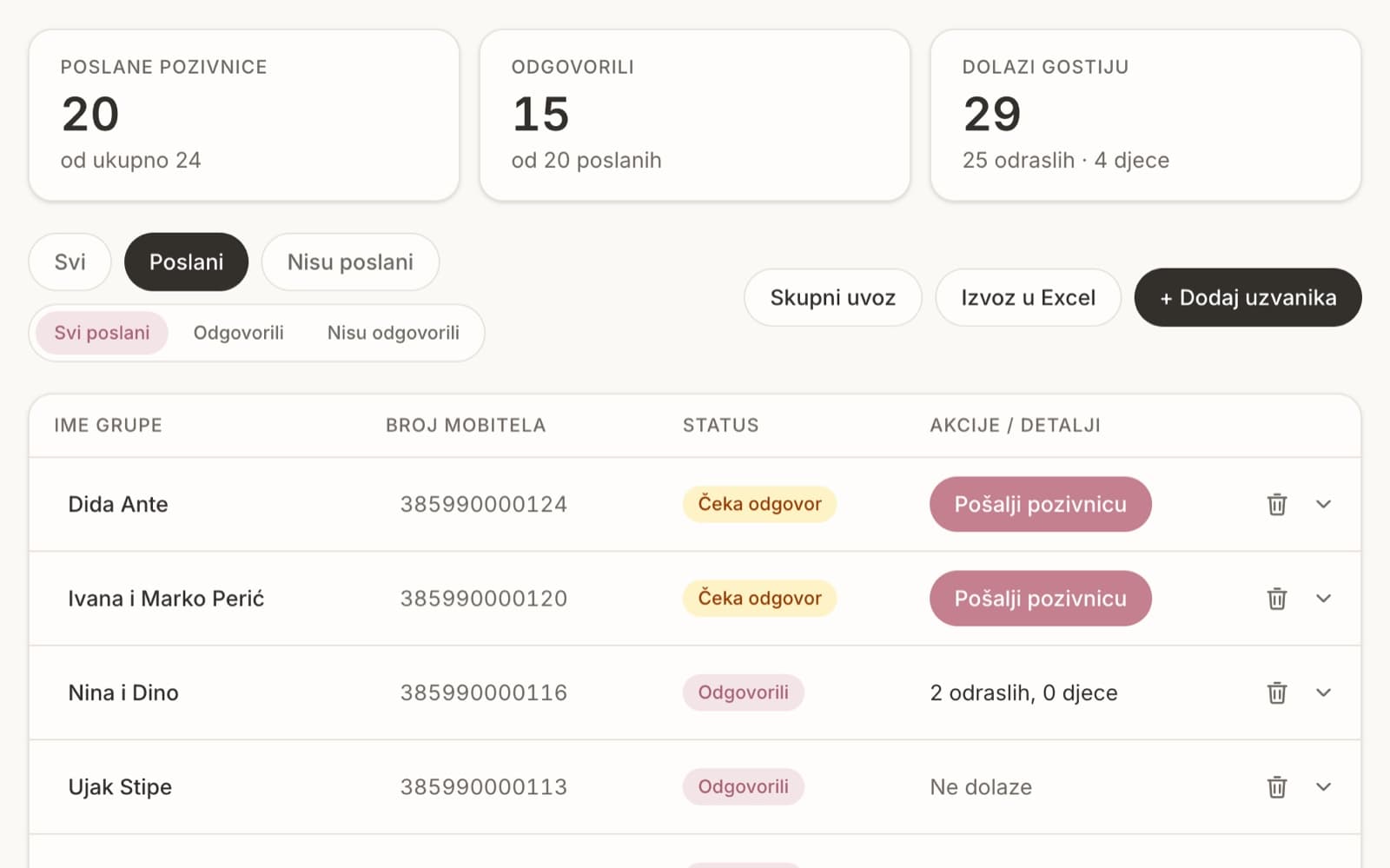The image size is (1390, 868).
Task: Add a guest with Dodaj uzvanika
Action: pos(1248,297)
